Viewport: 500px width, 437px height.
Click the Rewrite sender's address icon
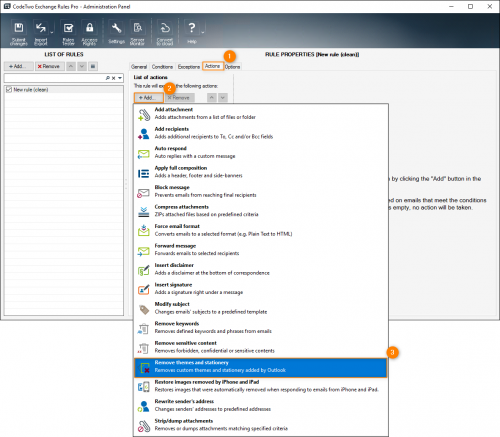point(144,406)
